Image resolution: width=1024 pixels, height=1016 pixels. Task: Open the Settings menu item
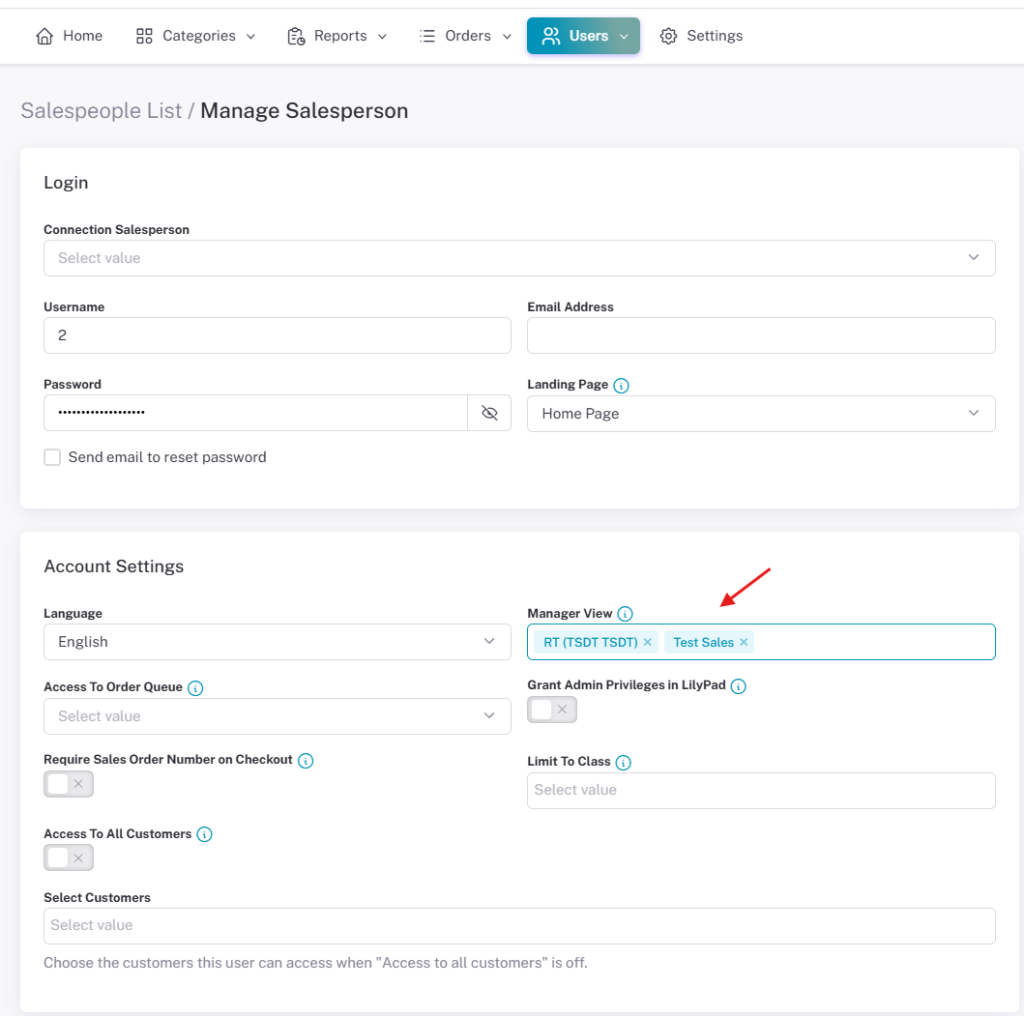pos(701,36)
